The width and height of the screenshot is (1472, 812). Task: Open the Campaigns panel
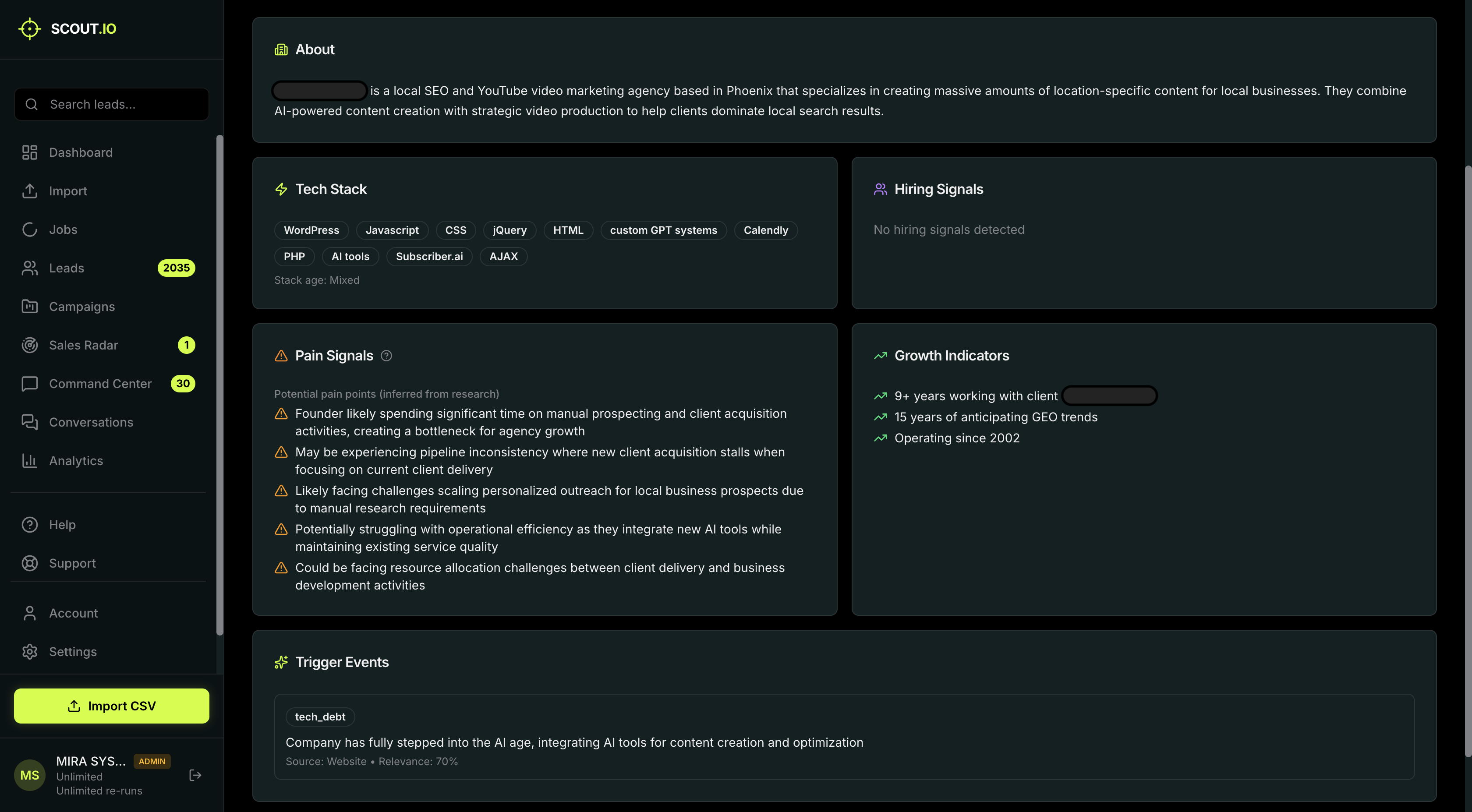(81, 306)
